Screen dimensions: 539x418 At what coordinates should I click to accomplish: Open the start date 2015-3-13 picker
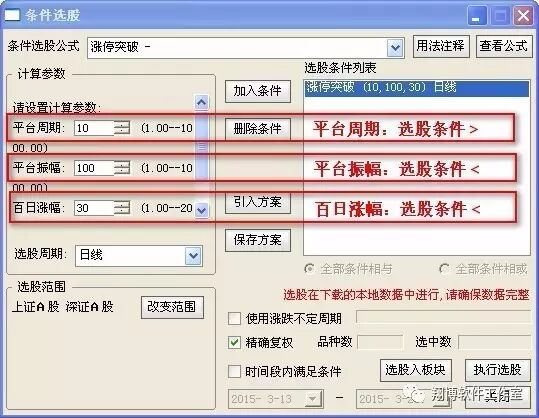314,399
